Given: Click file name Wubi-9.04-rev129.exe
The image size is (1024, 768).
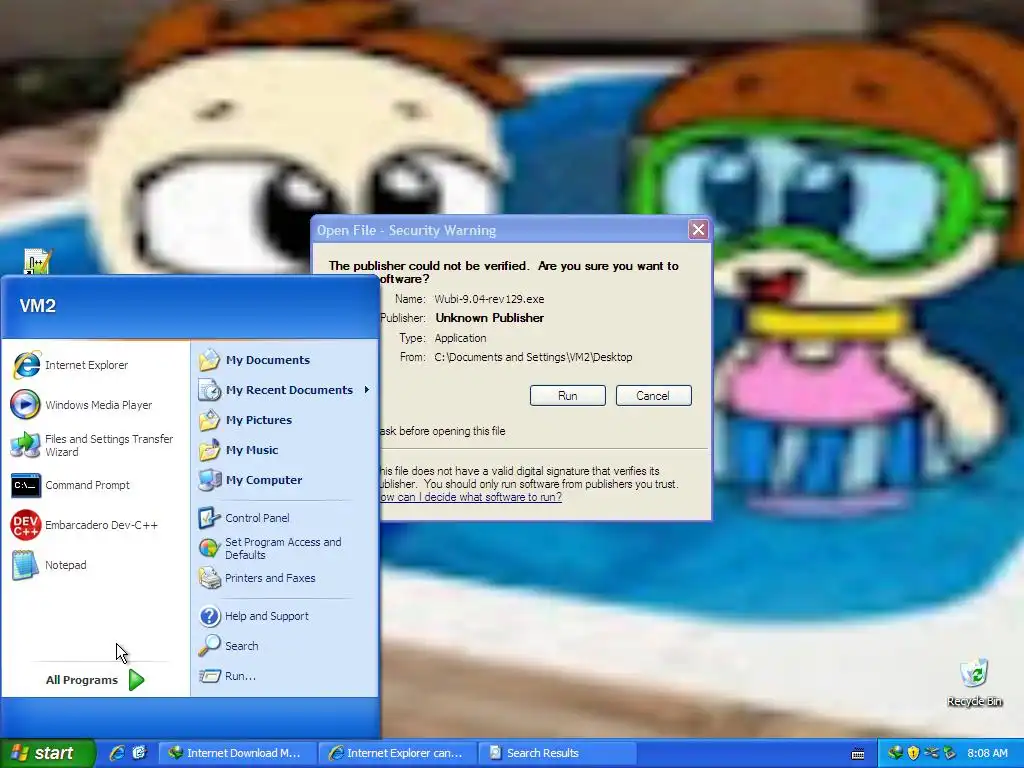Looking at the screenshot, I should pos(489,299).
